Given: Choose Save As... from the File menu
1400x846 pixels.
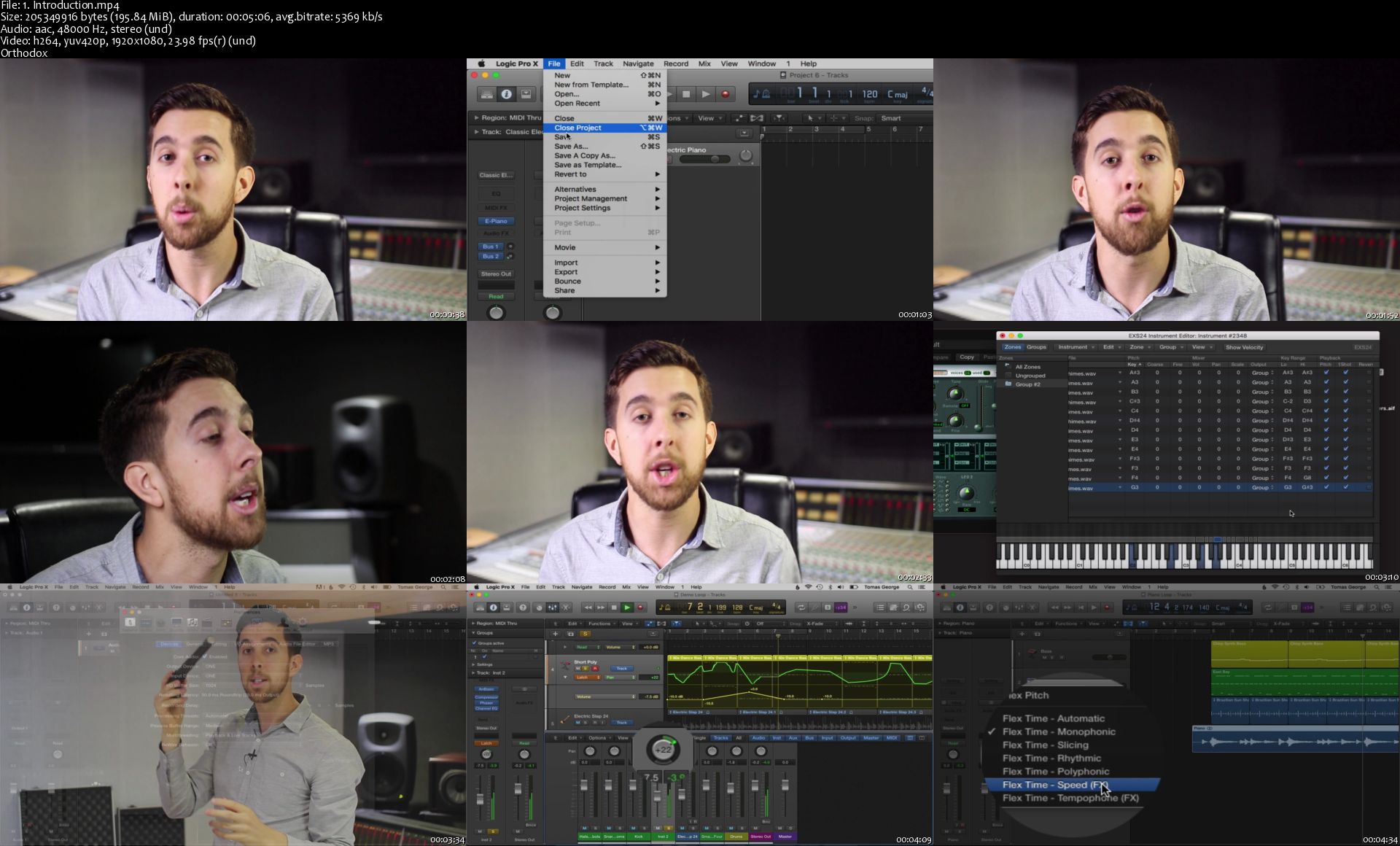Looking at the screenshot, I should click(x=571, y=147).
